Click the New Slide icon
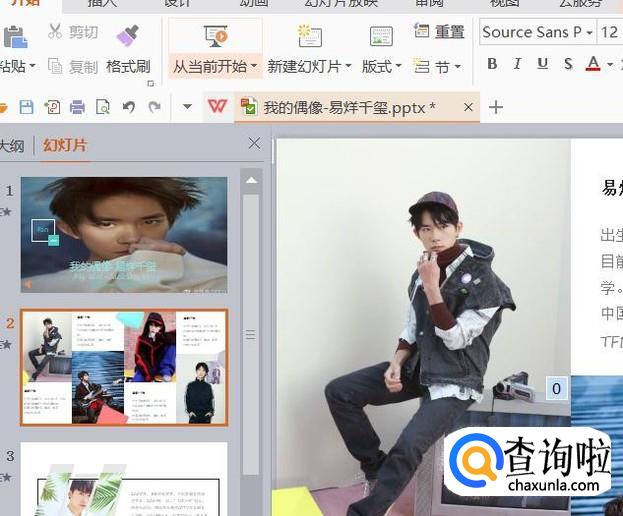Screen dimensions: 623x516 click(x=309, y=38)
